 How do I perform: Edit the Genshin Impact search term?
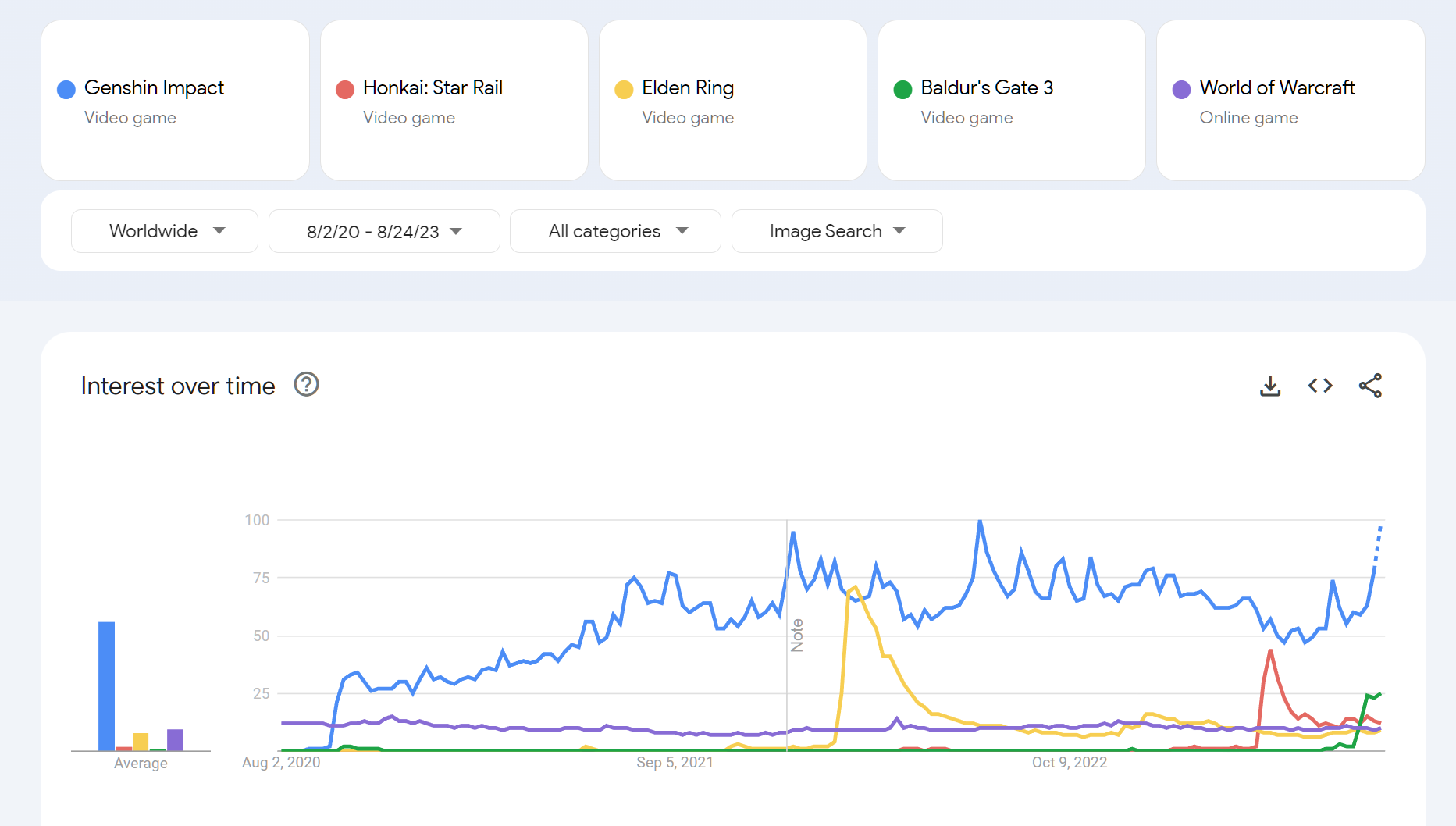tap(154, 88)
